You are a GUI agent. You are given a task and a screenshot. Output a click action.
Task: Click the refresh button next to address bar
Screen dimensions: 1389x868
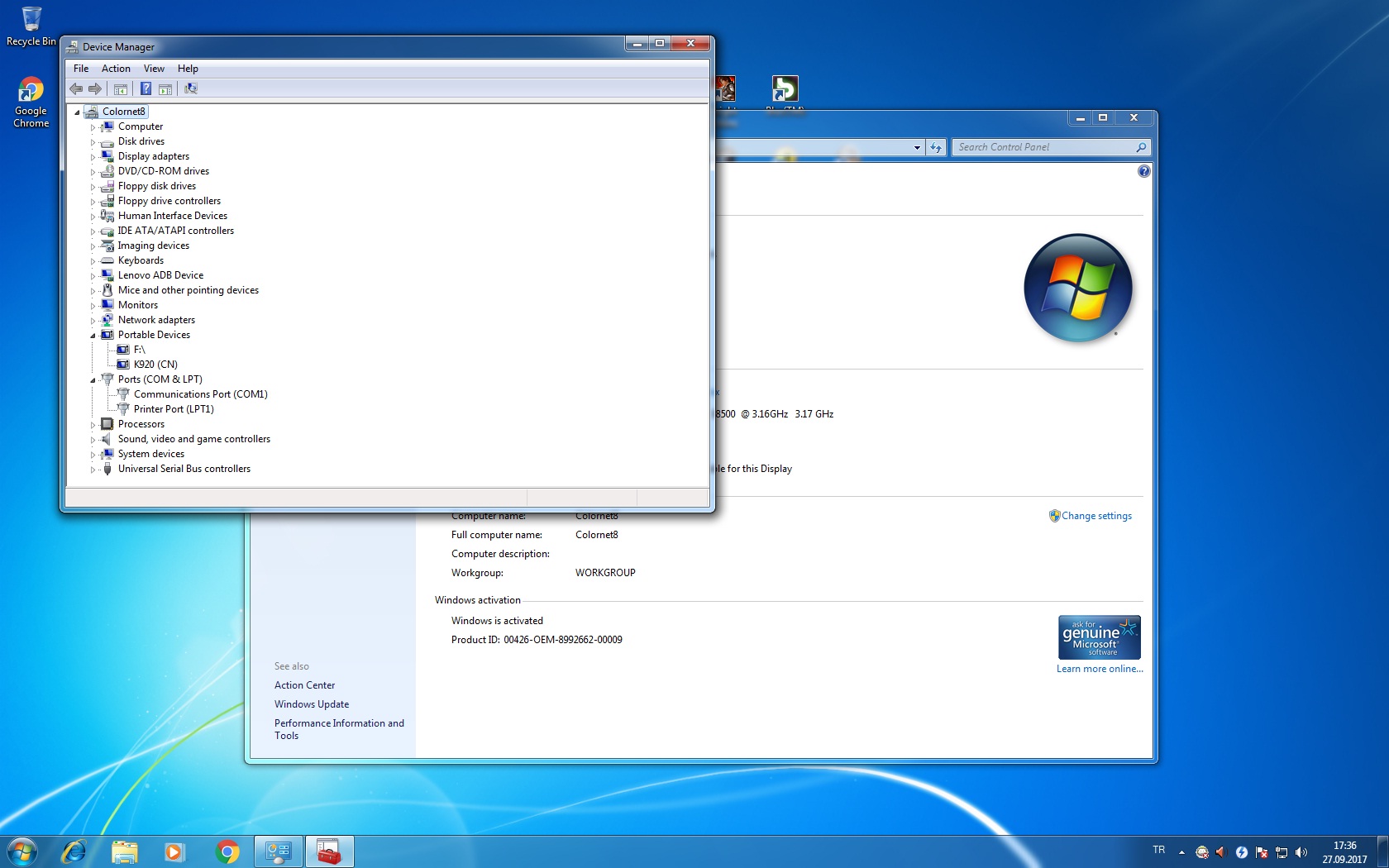point(935,147)
